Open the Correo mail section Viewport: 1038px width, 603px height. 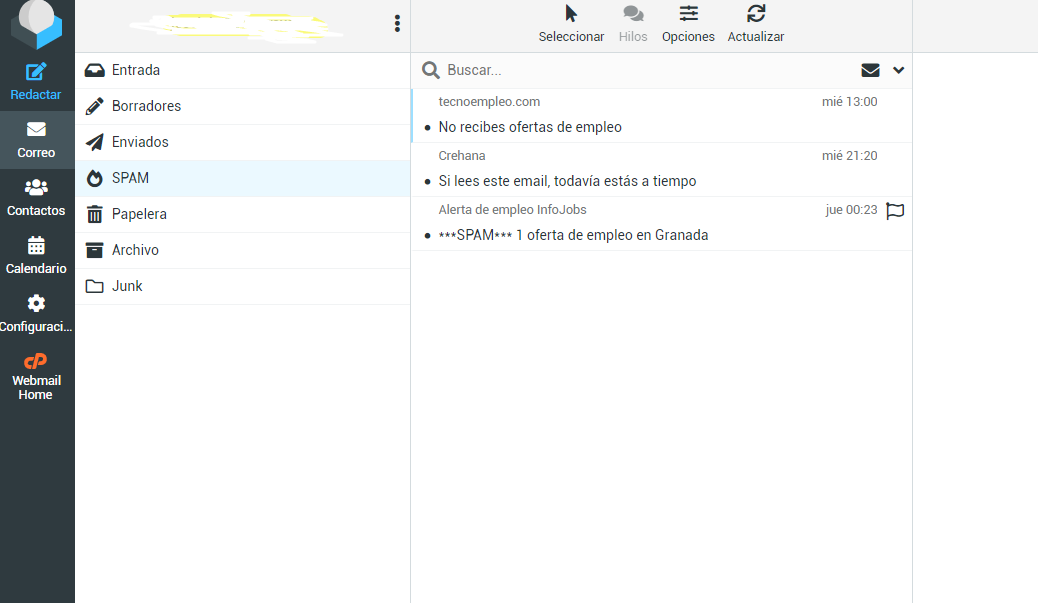pos(36,139)
